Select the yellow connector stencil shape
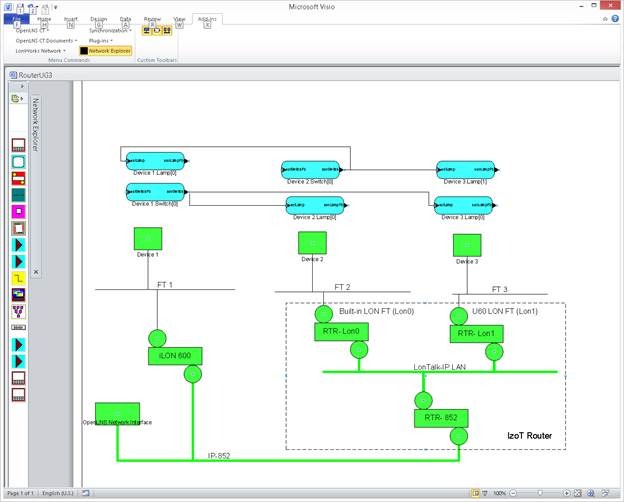Image resolution: width=624 pixels, height=502 pixels. [18, 278]
